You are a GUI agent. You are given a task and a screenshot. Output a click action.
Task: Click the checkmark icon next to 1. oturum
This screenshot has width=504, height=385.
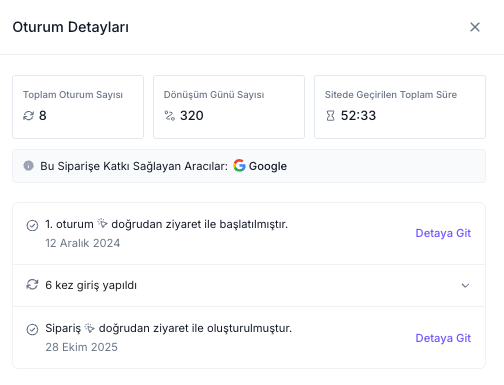click(x=32, y=226)
